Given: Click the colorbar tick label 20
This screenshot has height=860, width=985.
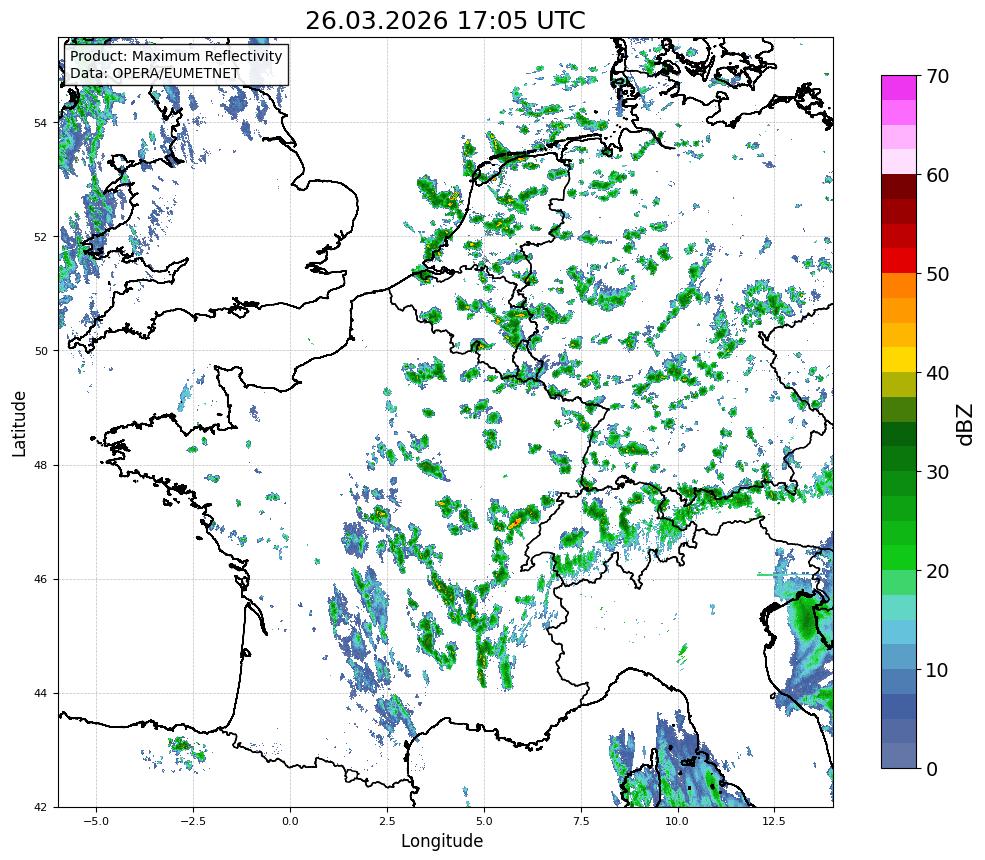Looking at the screenshot, I should pyautogui.click(x=937, y=571).
